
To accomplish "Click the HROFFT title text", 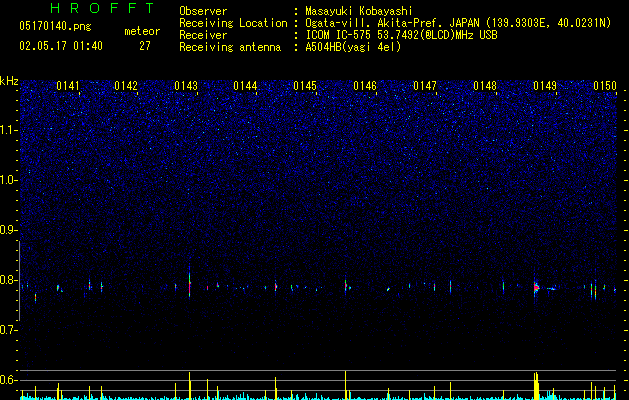I will [x=102, y=8].
